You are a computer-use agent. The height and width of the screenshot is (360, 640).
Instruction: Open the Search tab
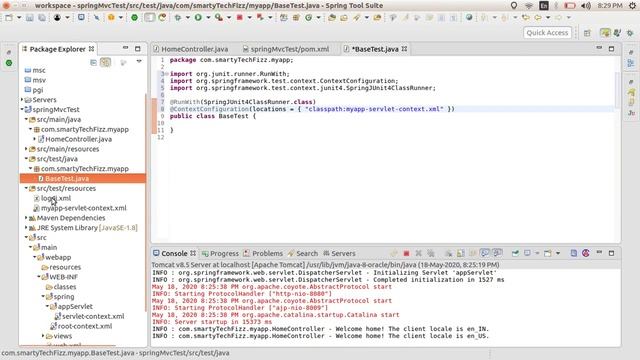(x=302, y=253)
